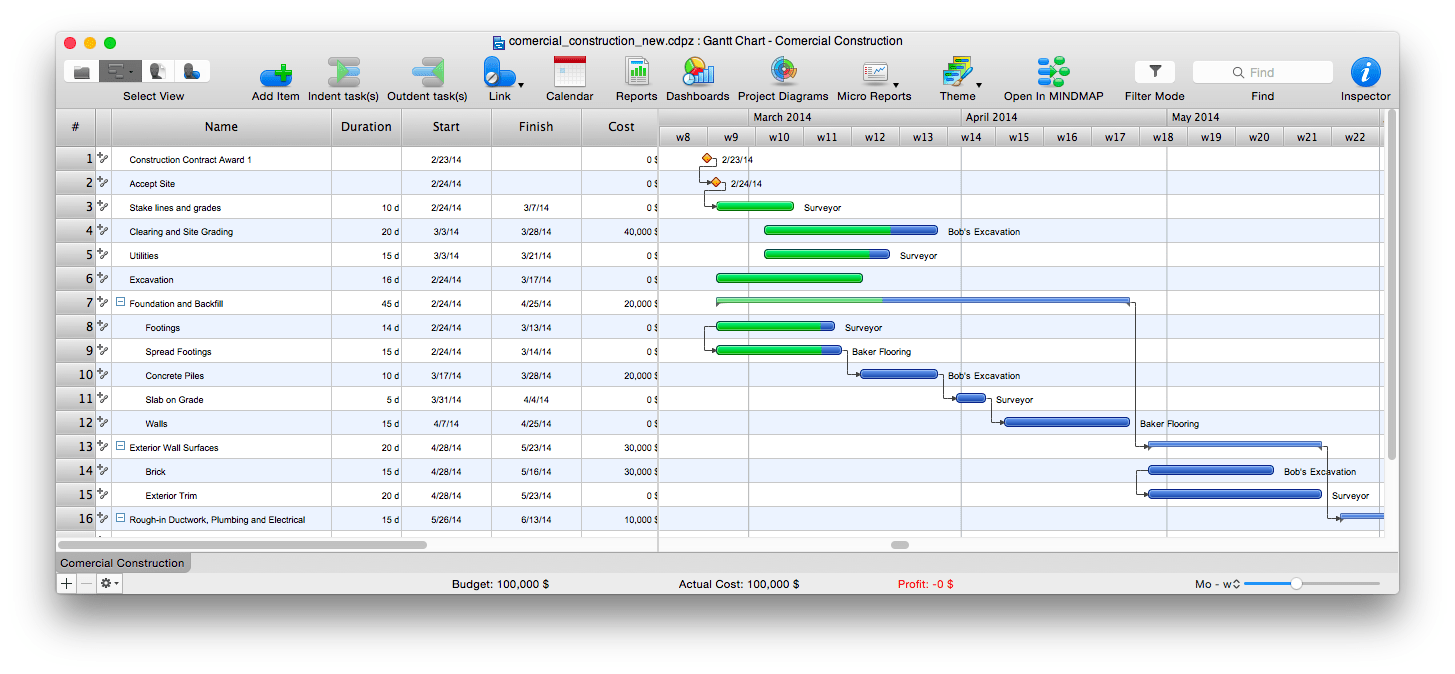
Task: Select the Indent task(s) icon
Action: point(343,73)
